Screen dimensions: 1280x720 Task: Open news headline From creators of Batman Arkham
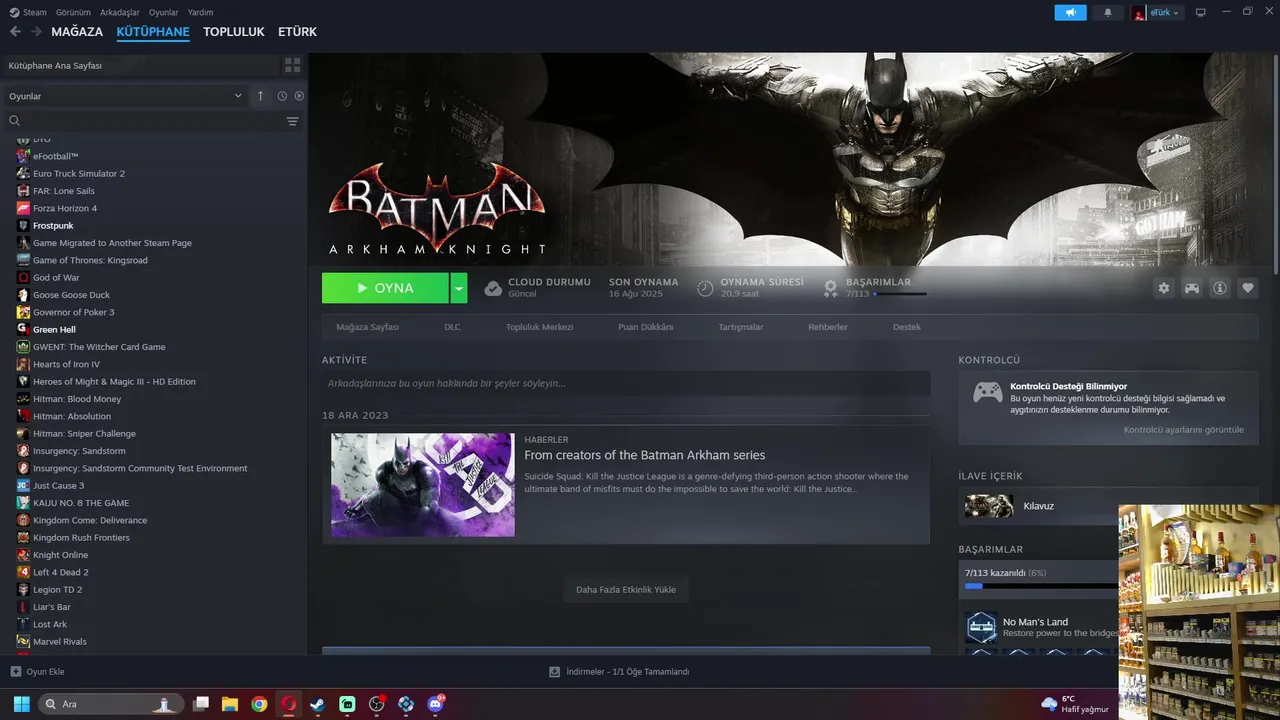click(x=644, y=455)
